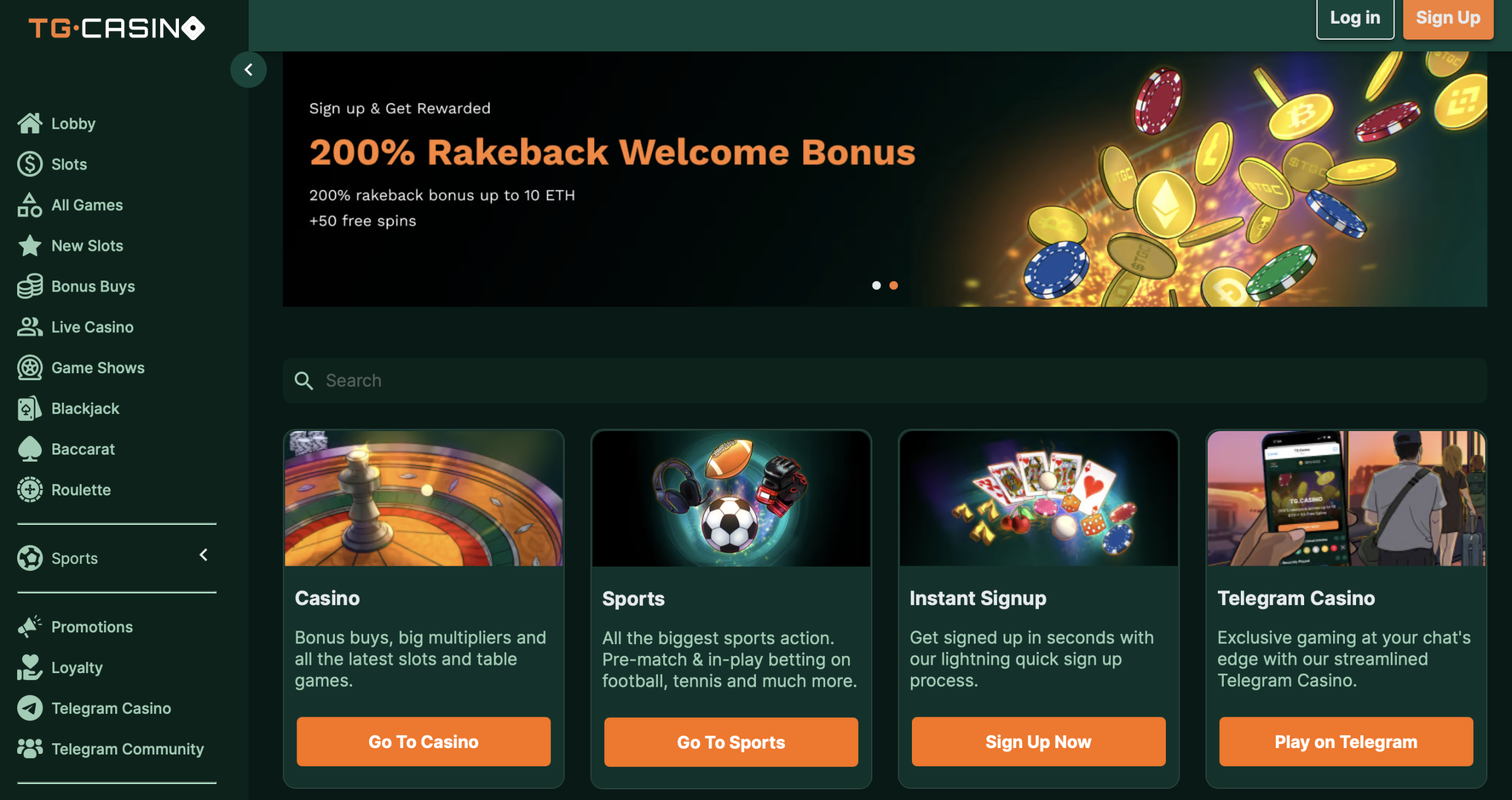Image resolution: width=1512 pixels, height=800 pixels.
Task: Click the TG.Casino logo
Action: click(116, 27)
